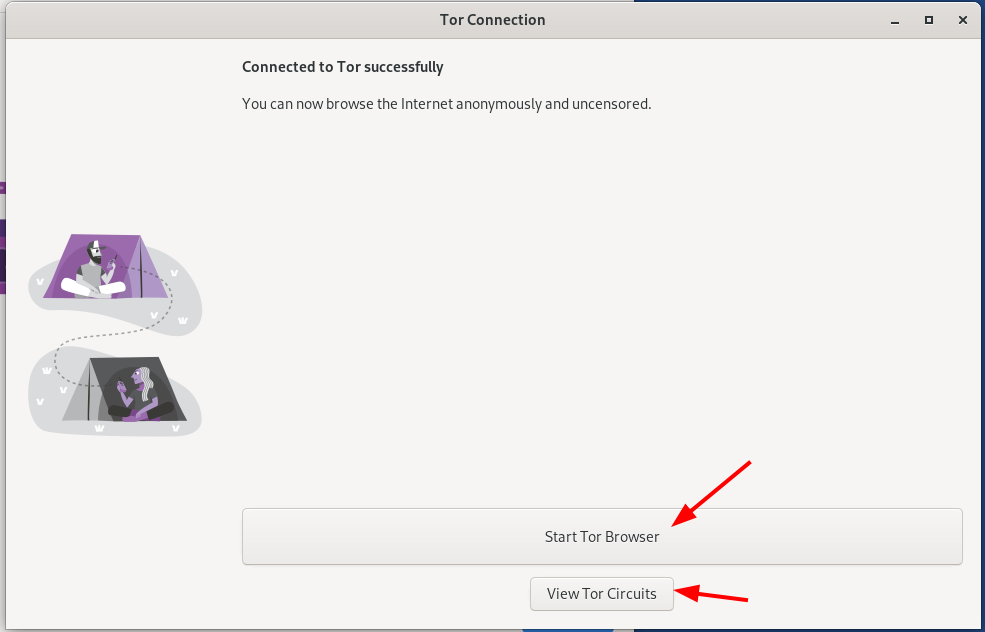
Task: Click the anonymous browsing description text
Action: (x=446, y=103)
